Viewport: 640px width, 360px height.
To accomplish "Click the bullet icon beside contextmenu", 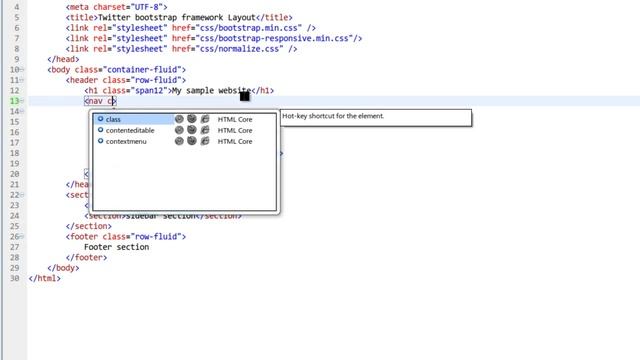I will (100, 141).
